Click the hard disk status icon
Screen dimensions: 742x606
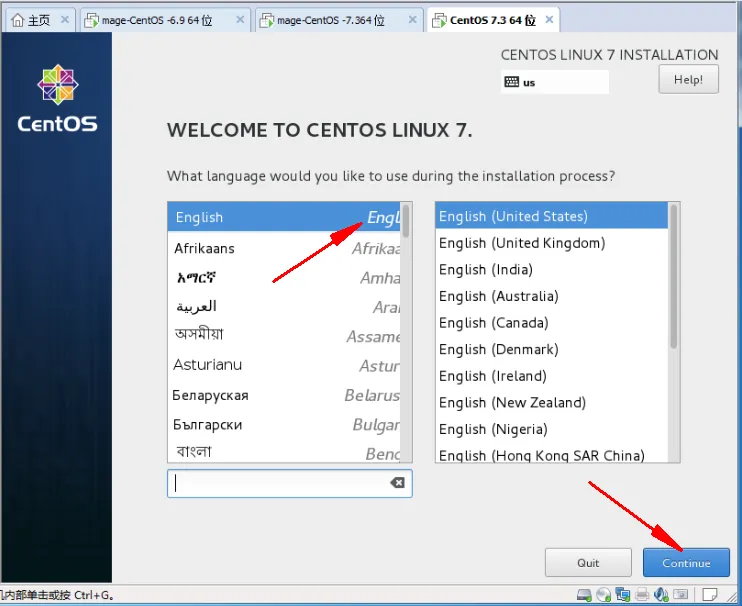(x=584, y=594)
